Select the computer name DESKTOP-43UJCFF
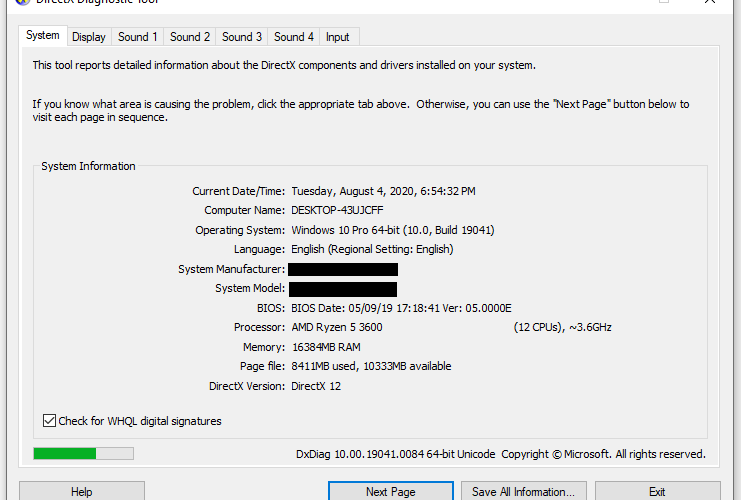The height and width of the screenshot is (500, 741). point(337,210)
